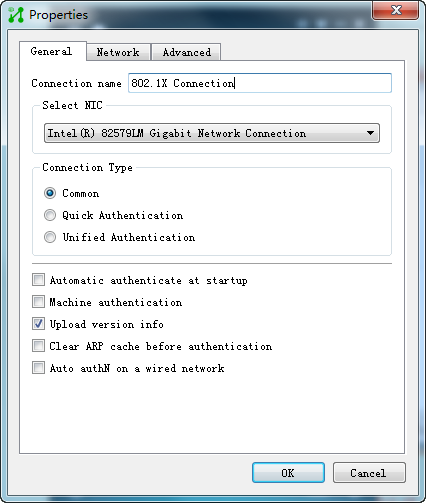Enable Automatic authenticate at startup

click(39, 280)
